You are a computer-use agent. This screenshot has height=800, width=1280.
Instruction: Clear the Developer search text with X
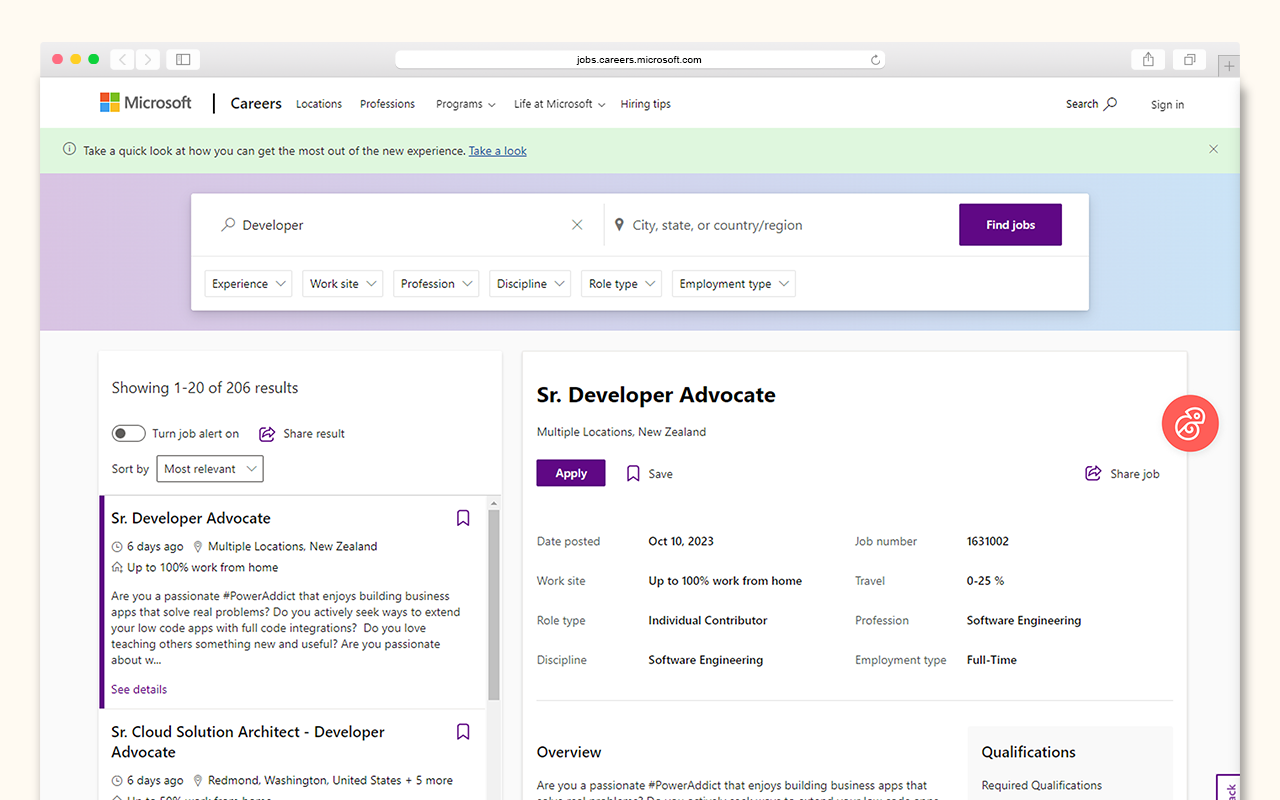click(577, 225)
